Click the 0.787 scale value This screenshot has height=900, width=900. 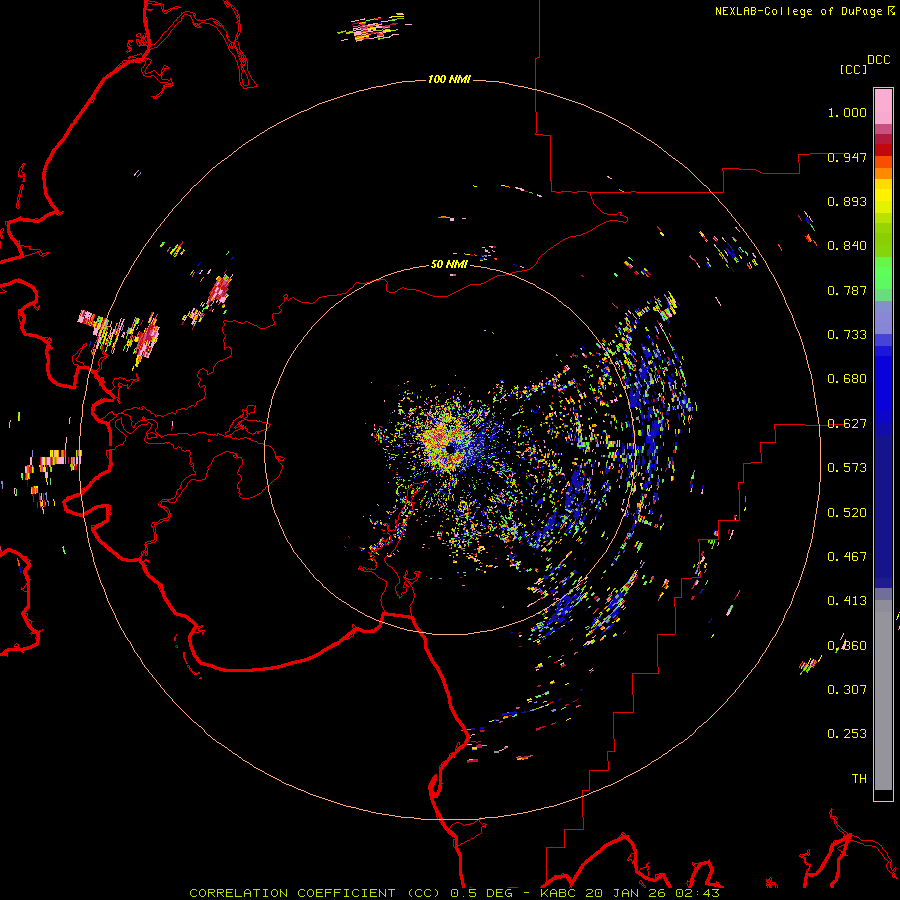pos(847,290)
